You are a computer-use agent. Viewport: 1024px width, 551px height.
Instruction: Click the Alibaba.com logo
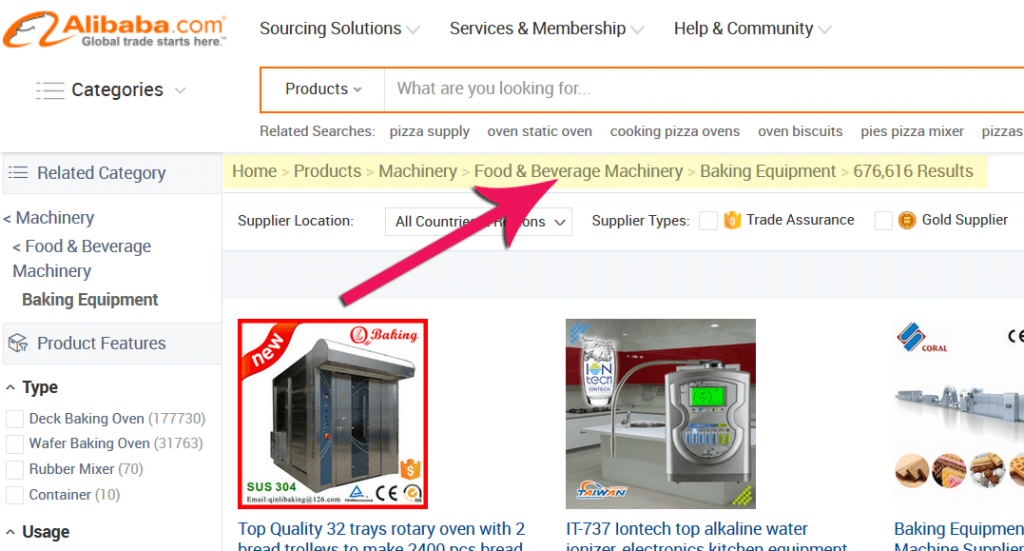pos(115,30)
